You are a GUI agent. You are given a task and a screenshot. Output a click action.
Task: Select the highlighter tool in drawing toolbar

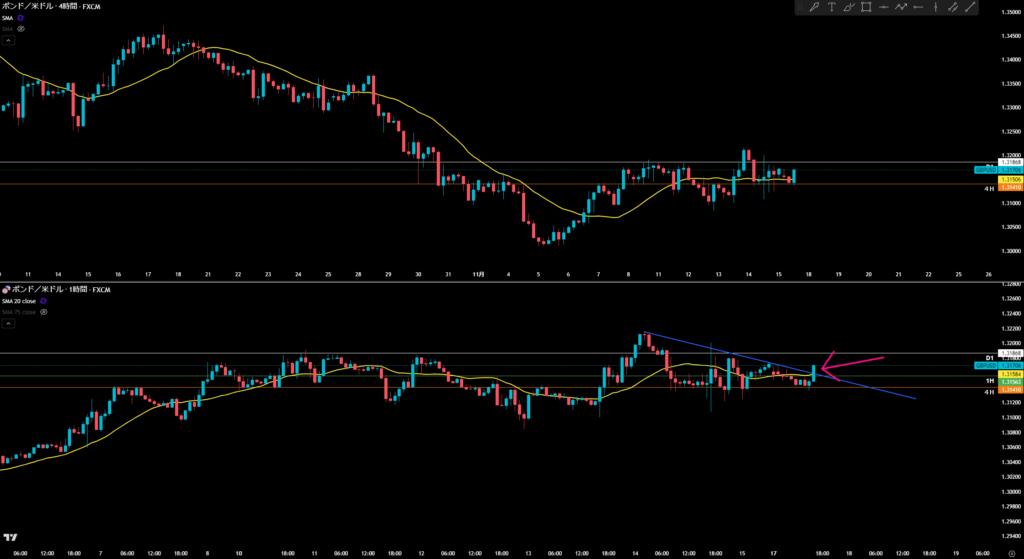[x=849, y=8]
